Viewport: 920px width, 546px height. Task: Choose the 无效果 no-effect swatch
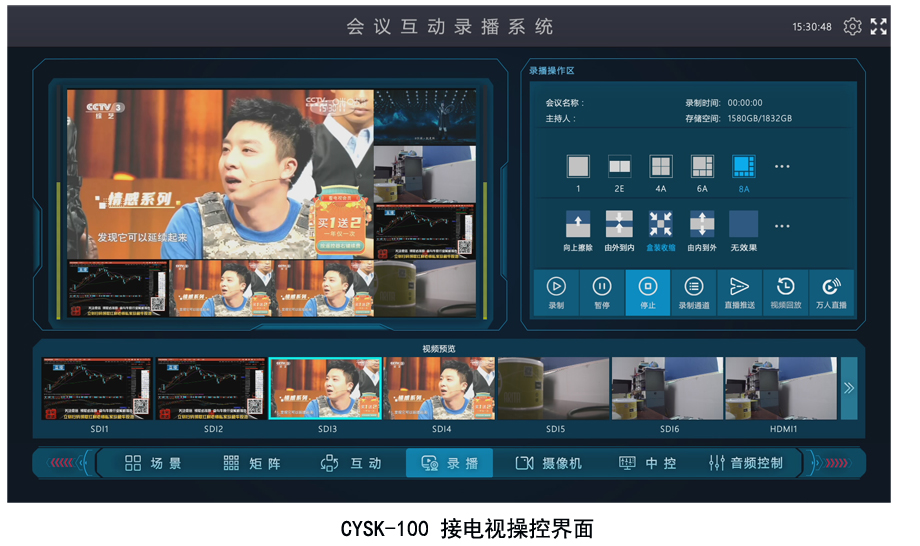[743, 224]
